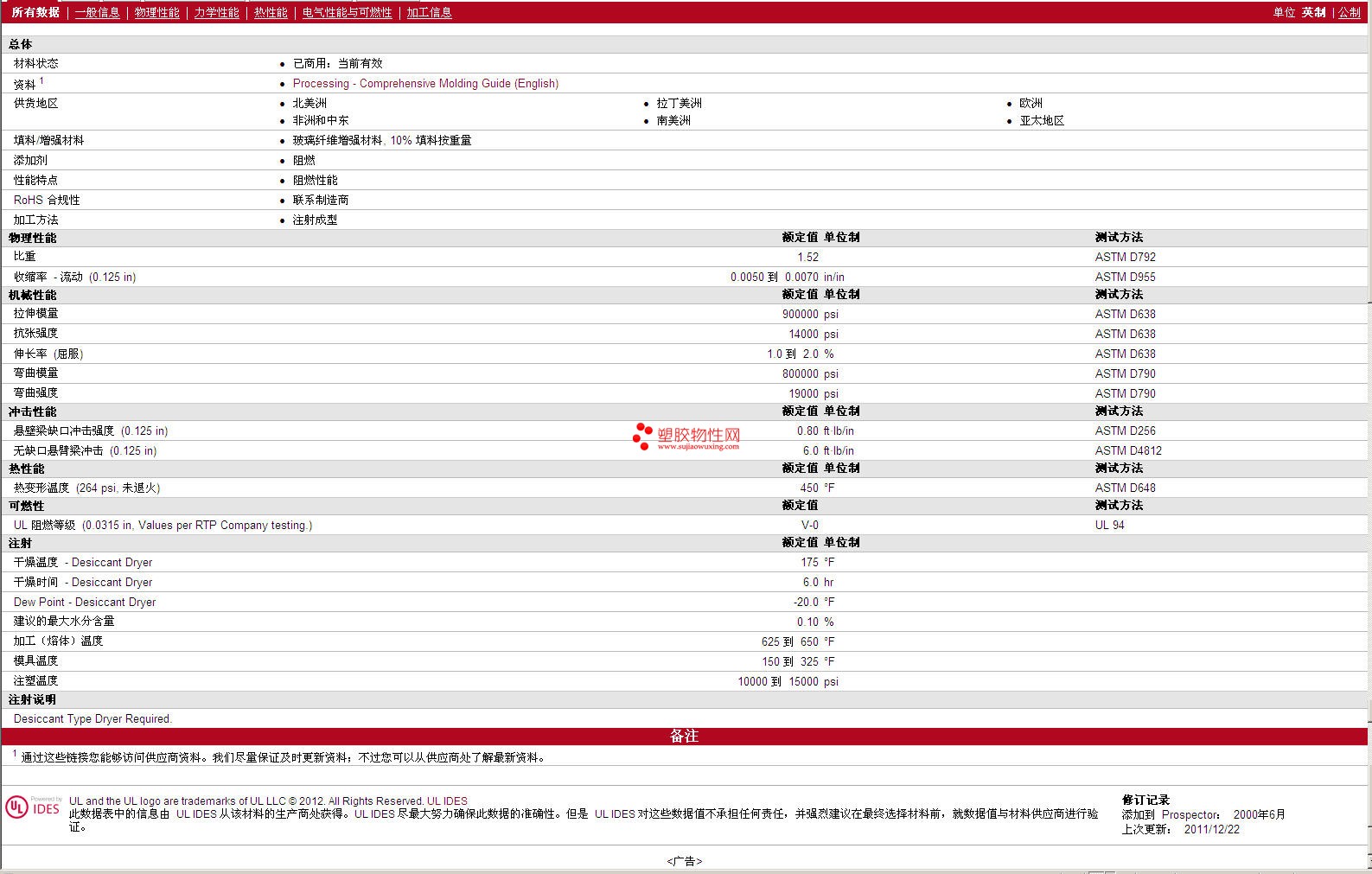Click 热变形温度 row label
Viewport: 1372px width, 874px height.
[86, 488]
